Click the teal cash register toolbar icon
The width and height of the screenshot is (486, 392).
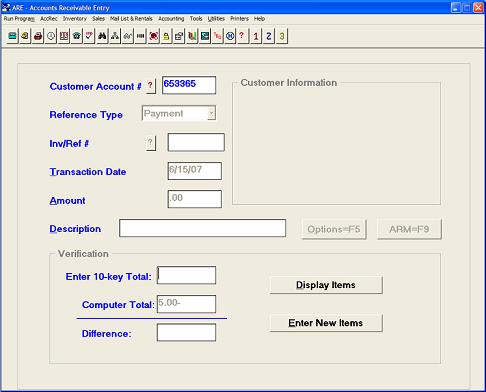pos(12,36)
